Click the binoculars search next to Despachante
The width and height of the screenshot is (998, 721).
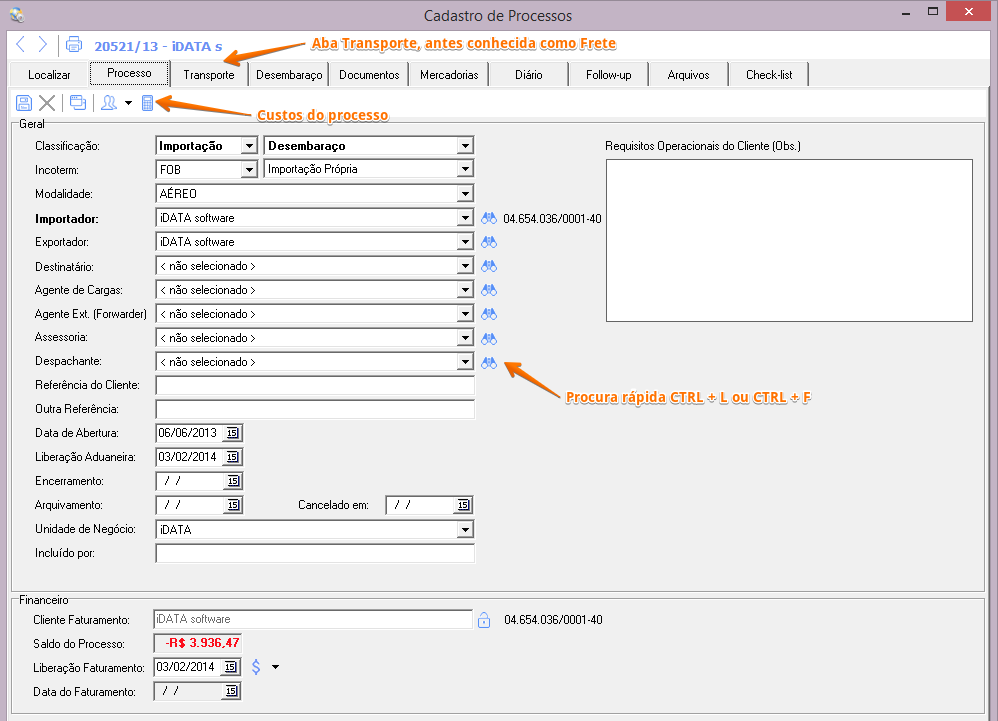[489, 363]
